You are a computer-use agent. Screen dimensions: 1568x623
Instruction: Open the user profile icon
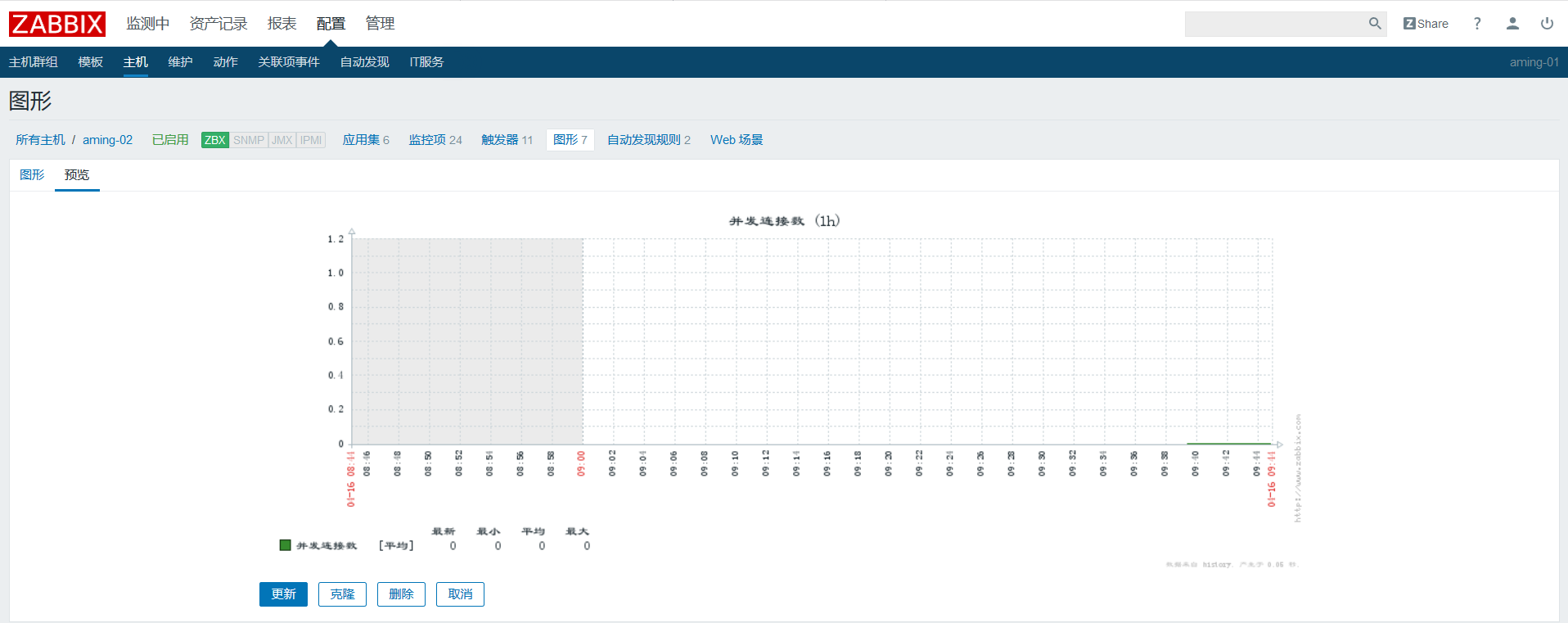(1512, 24)
